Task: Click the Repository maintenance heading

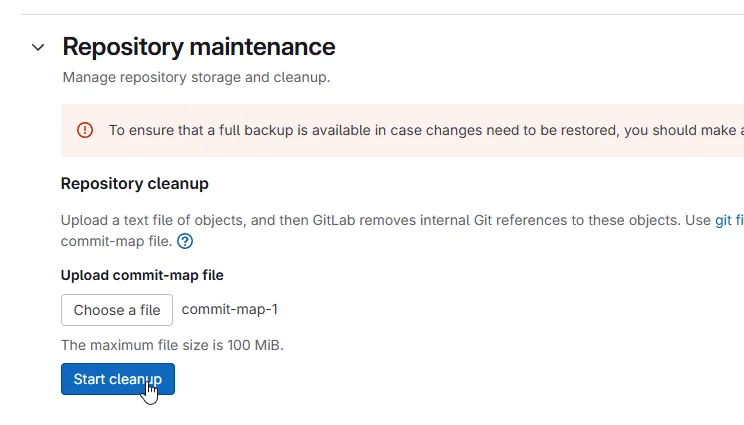Action: (198, 47)
